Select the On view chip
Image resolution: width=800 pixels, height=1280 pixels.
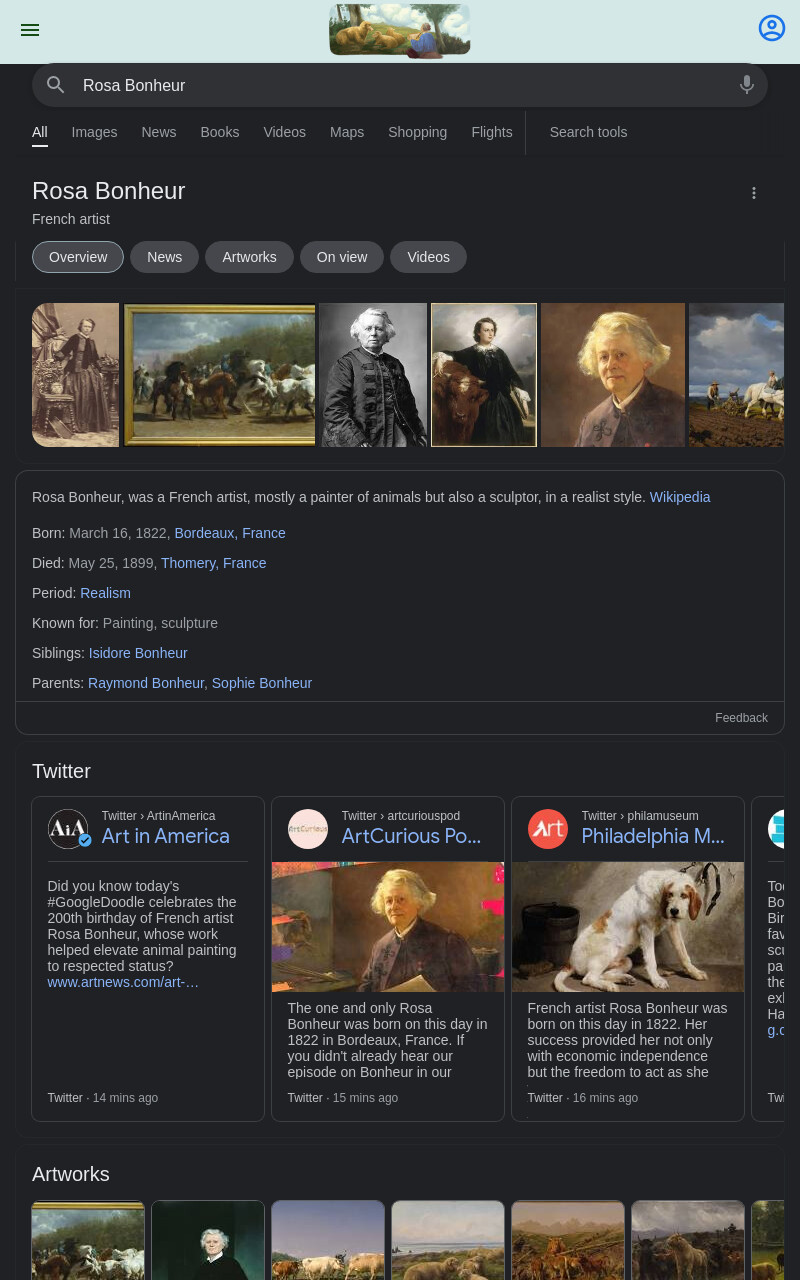pos(342,257)
